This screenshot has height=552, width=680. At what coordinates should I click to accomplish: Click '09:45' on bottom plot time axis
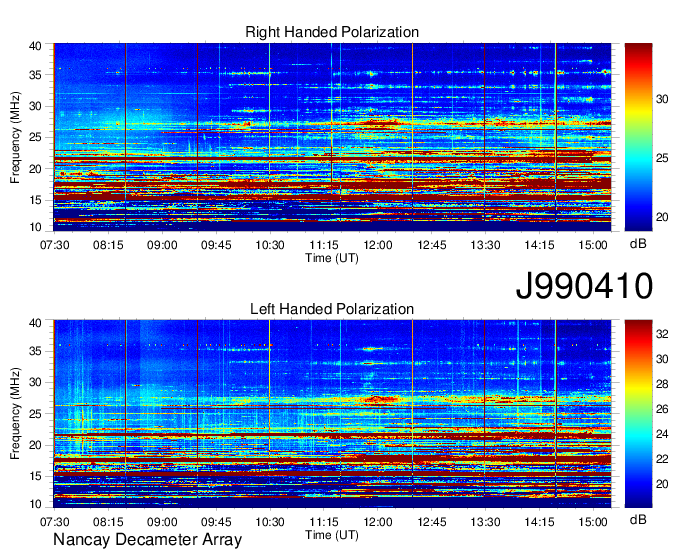[216, 522]
